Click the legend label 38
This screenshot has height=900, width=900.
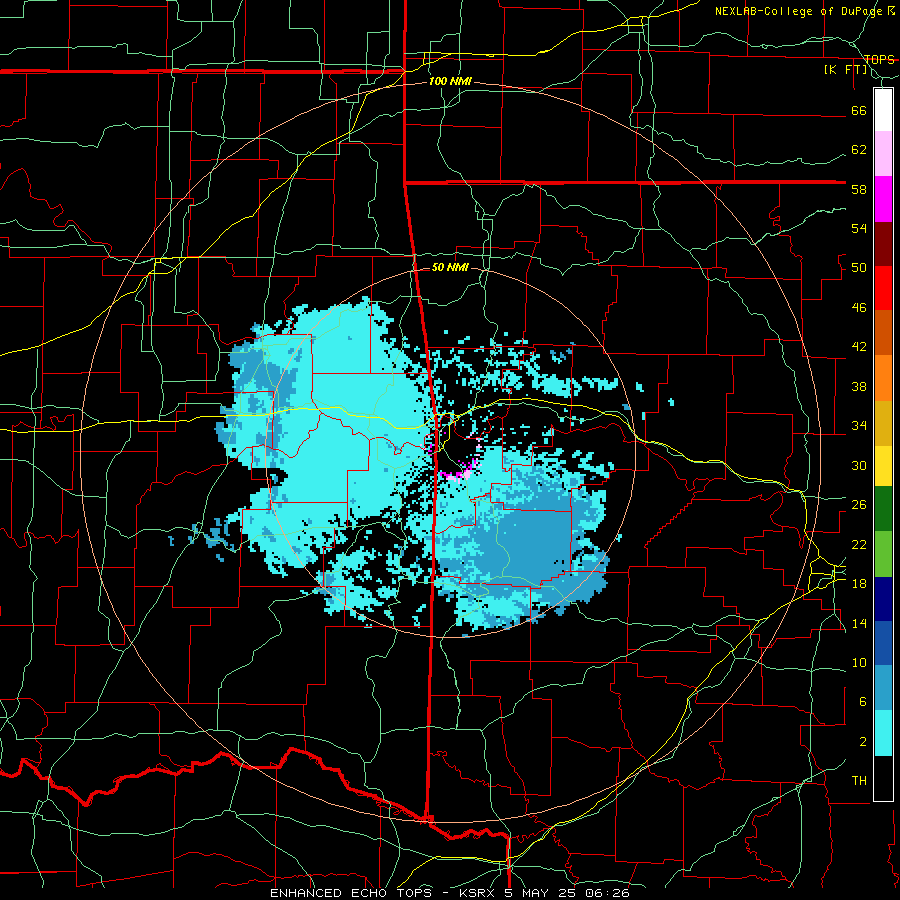[x=859, y=386]
